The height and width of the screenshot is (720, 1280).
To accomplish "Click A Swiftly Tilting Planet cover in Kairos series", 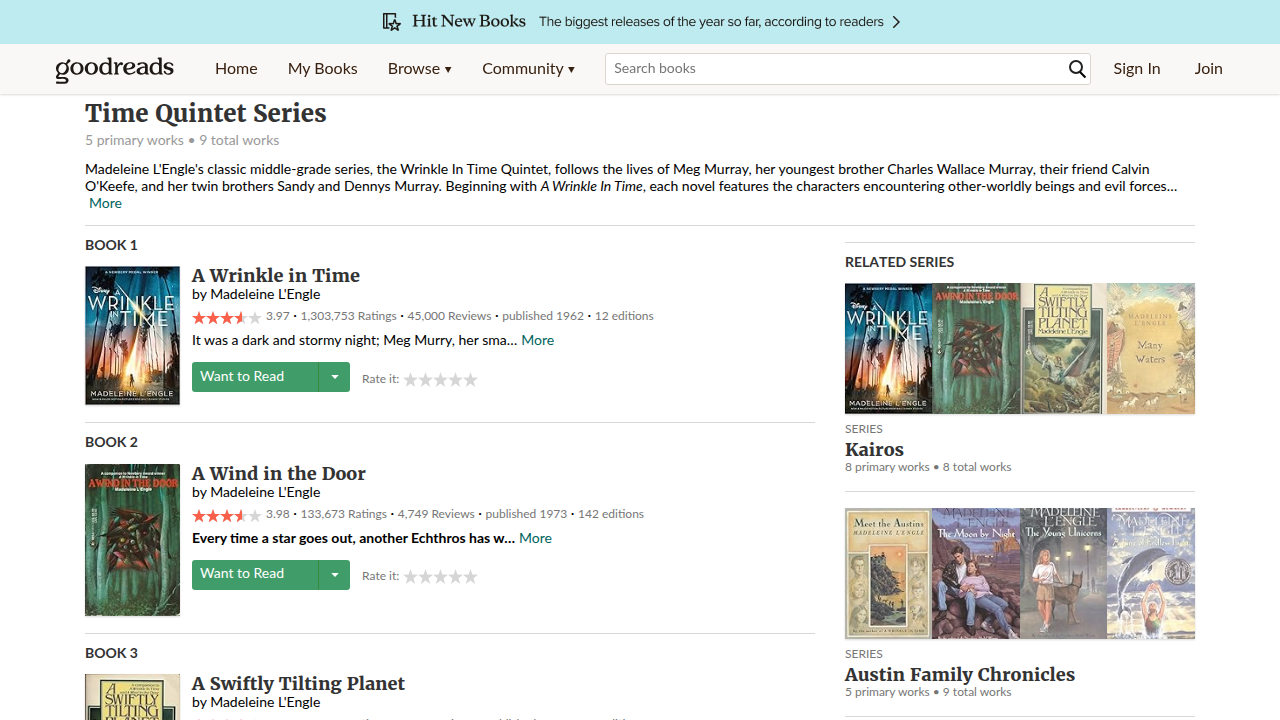I will pyautogui.click(x=1064, y=348).
